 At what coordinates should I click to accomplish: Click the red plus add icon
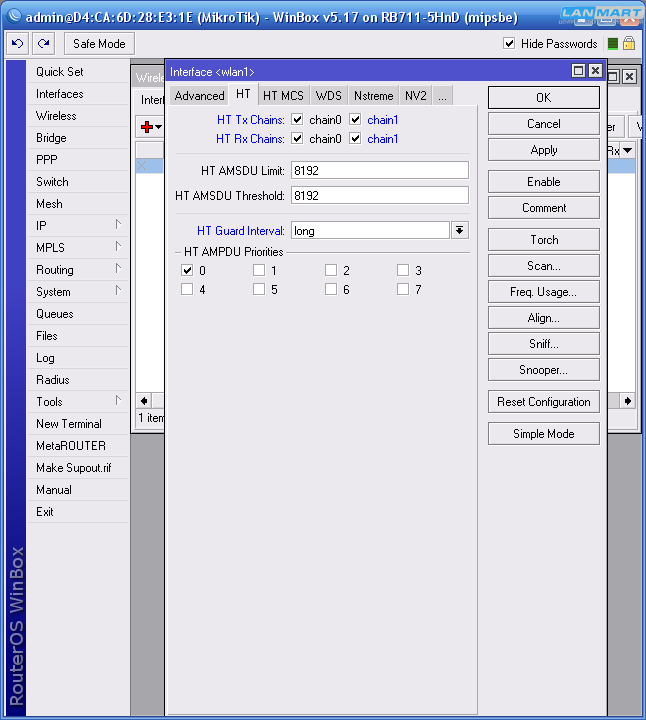tap(147, 127)
